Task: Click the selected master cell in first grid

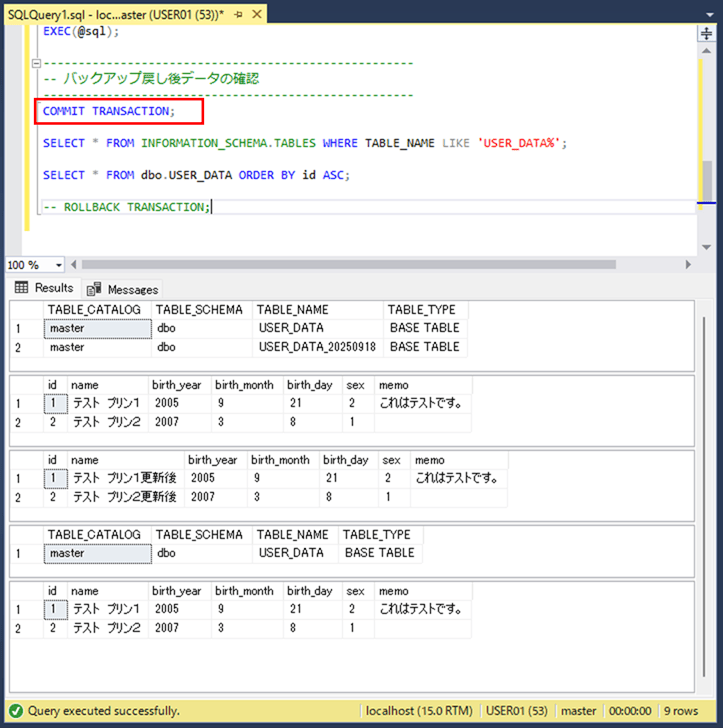Action: point(98,328)
